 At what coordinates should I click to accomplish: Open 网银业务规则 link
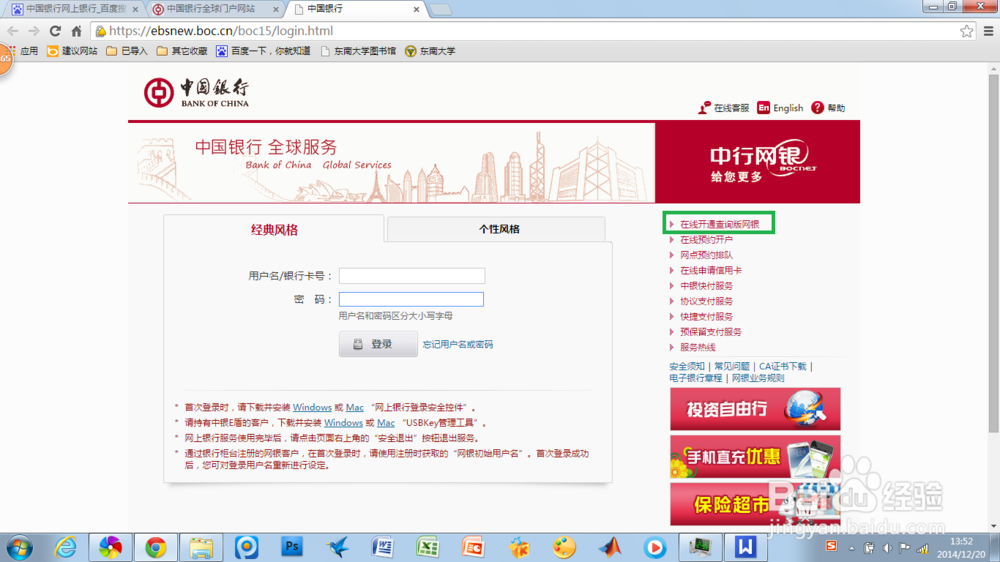click(758, 378)
